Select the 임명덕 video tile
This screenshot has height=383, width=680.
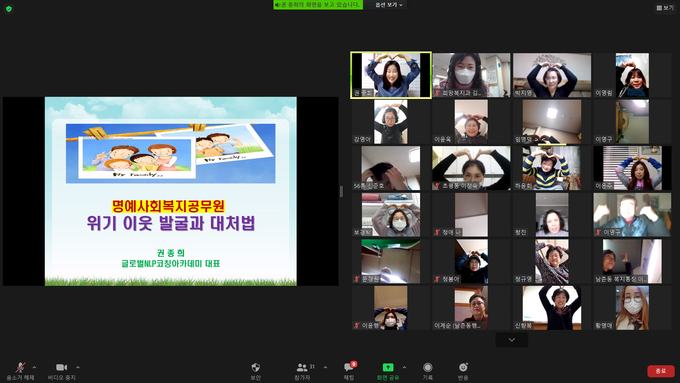[x=552, y=122]
